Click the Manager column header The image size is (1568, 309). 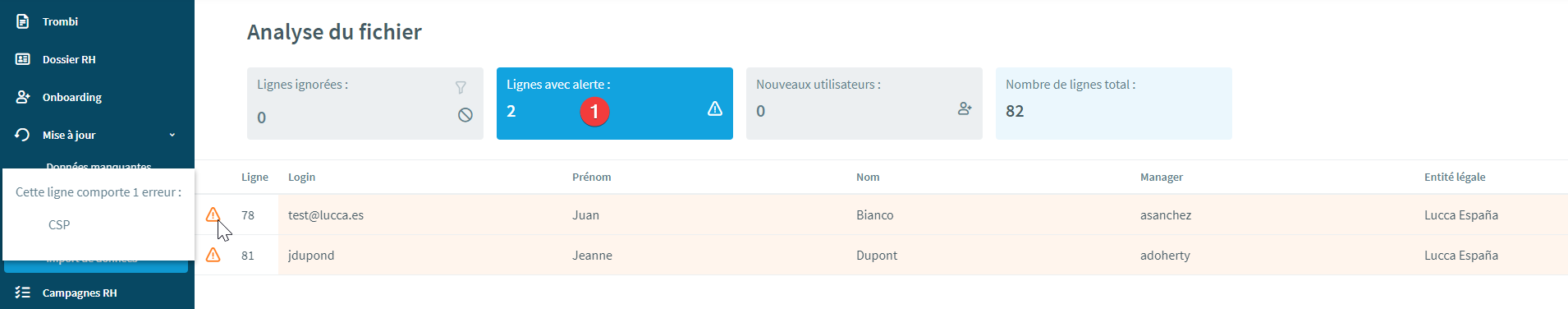(x=1162, y=177)
